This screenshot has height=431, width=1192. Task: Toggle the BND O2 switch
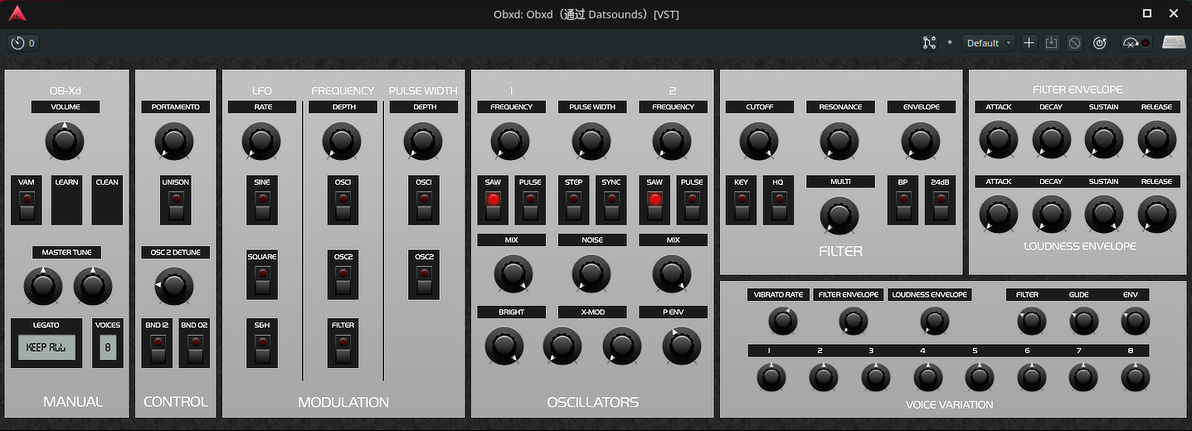194,349
